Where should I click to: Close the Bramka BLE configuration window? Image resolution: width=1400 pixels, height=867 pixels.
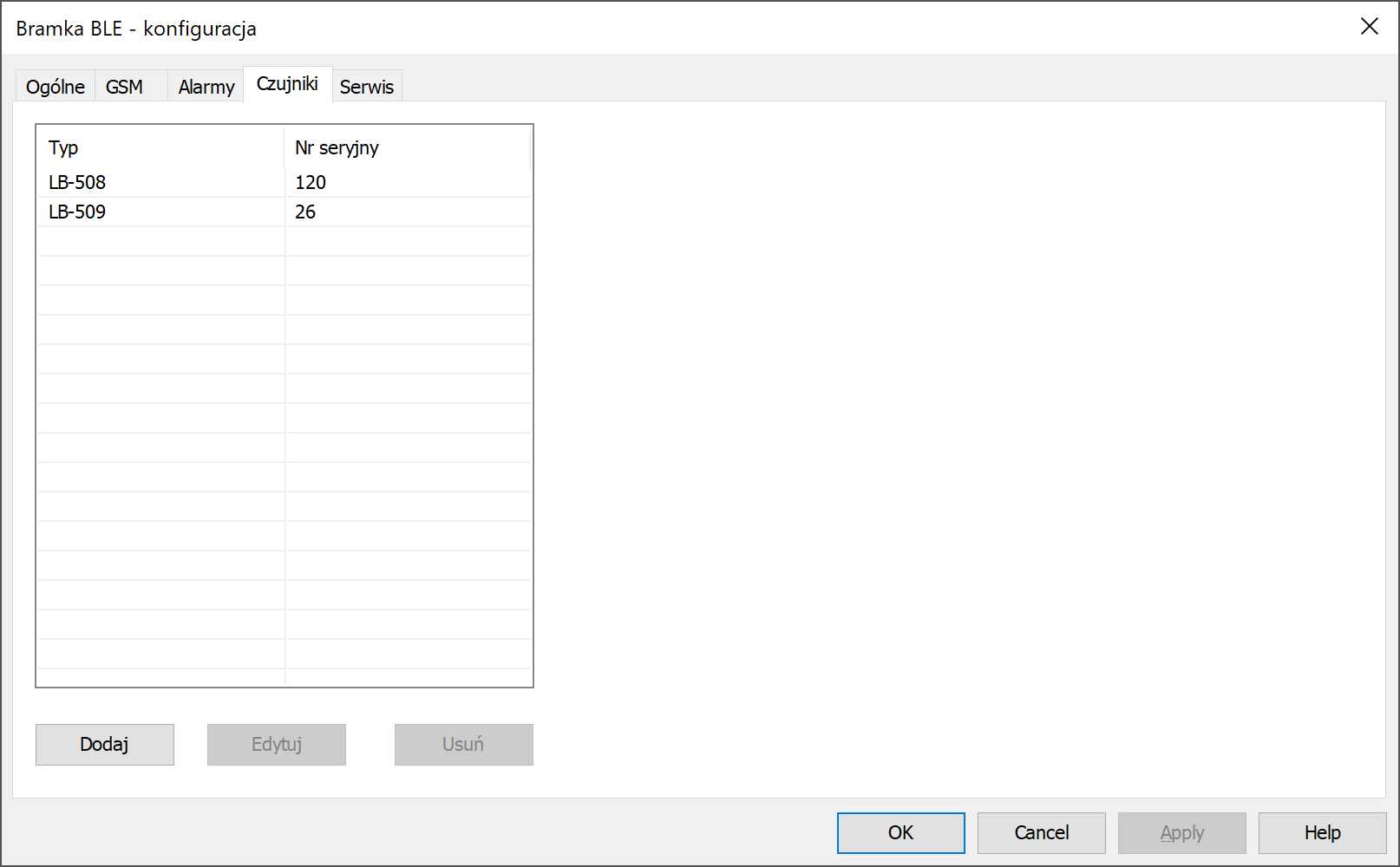coord(1370,27)
